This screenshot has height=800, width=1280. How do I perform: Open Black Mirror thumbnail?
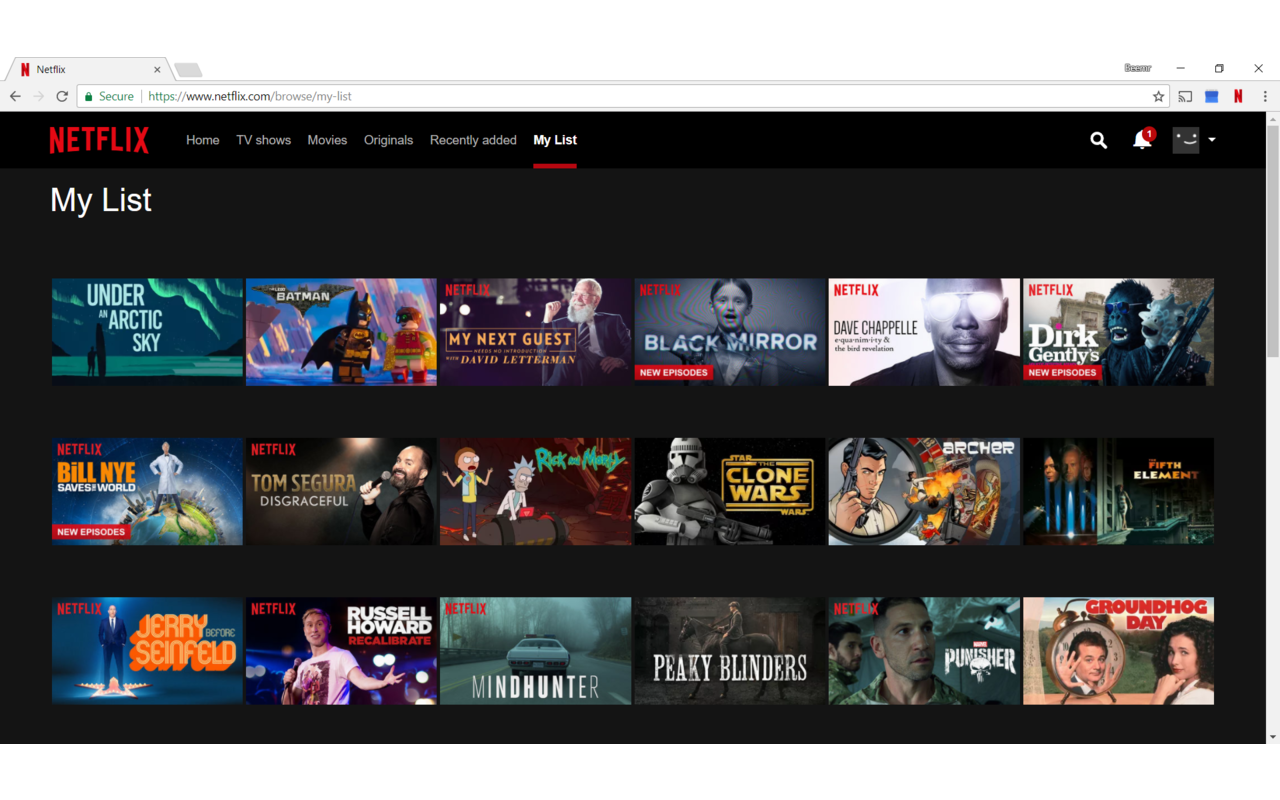pyautogui.click(x=729, y=332)
